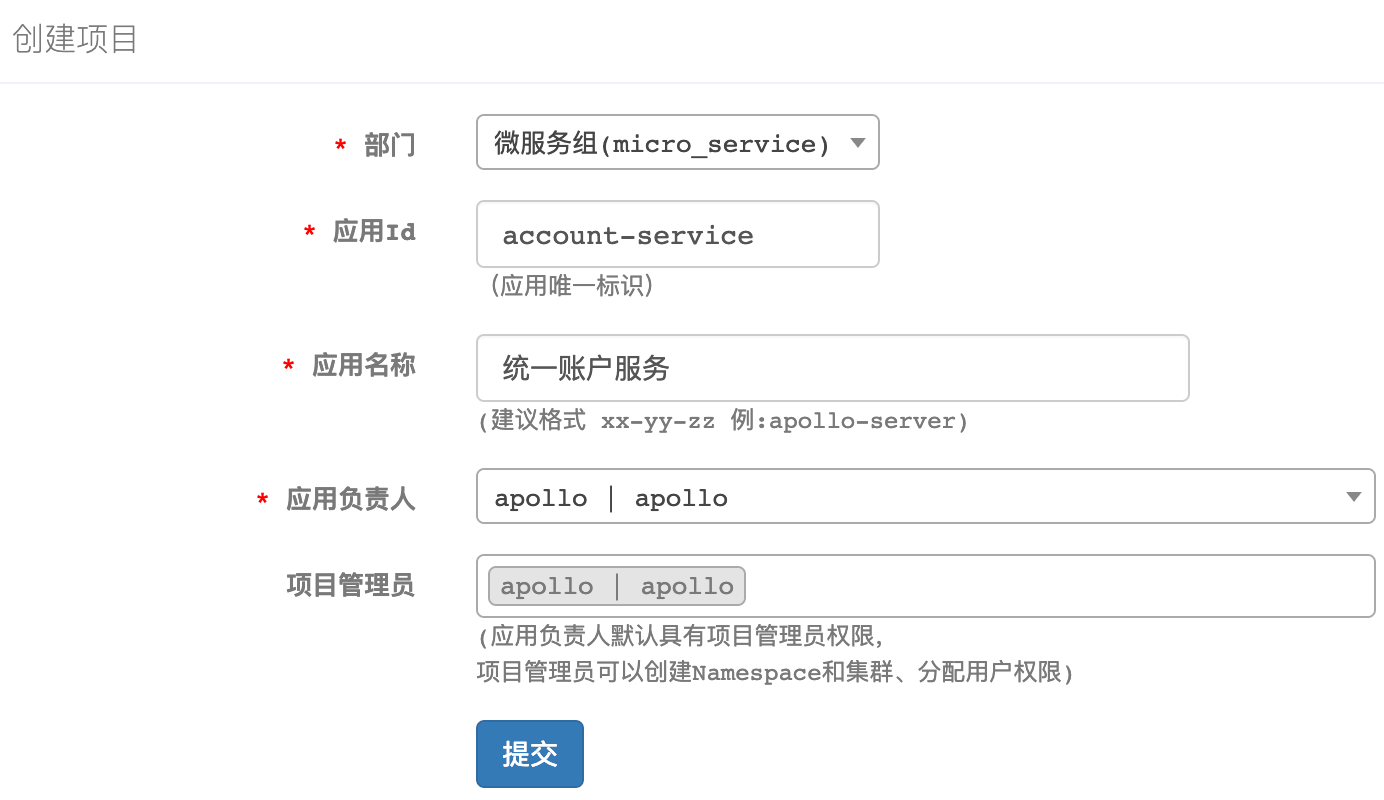Image resolution: width=1384 pixels, height=800 pixels.
Task: Click the 项目管理员 field label
Action: (x=350, y=585)
